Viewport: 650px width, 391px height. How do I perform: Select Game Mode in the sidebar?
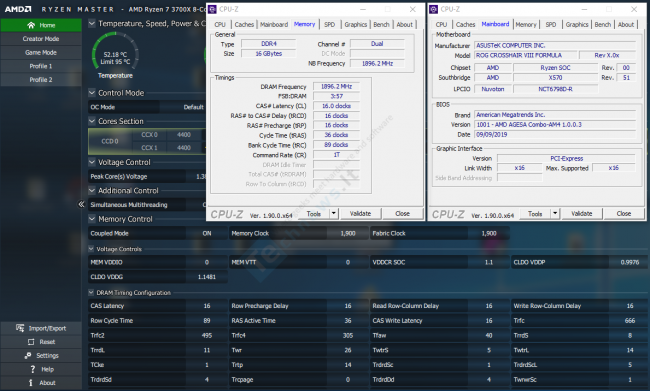click(41, 53)
